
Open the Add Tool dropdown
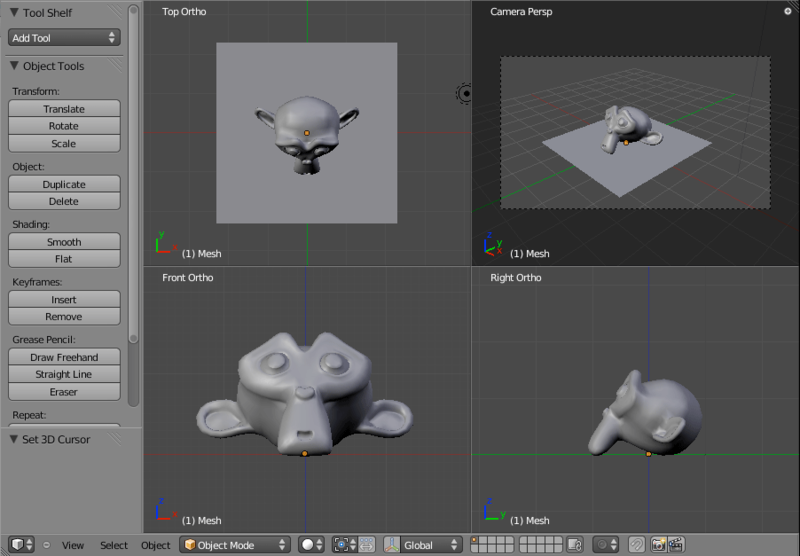(x=64, y=38)
